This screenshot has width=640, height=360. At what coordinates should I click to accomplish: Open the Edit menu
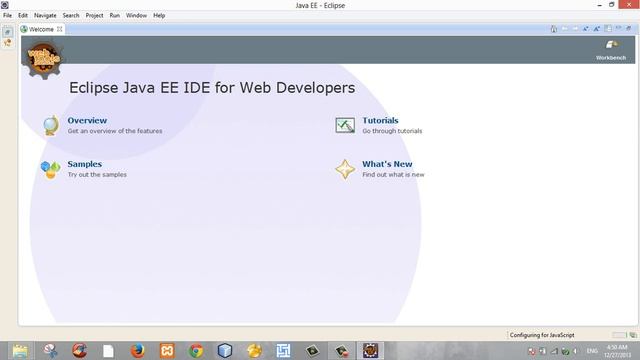pyautogui.click(x=23, y=16)
